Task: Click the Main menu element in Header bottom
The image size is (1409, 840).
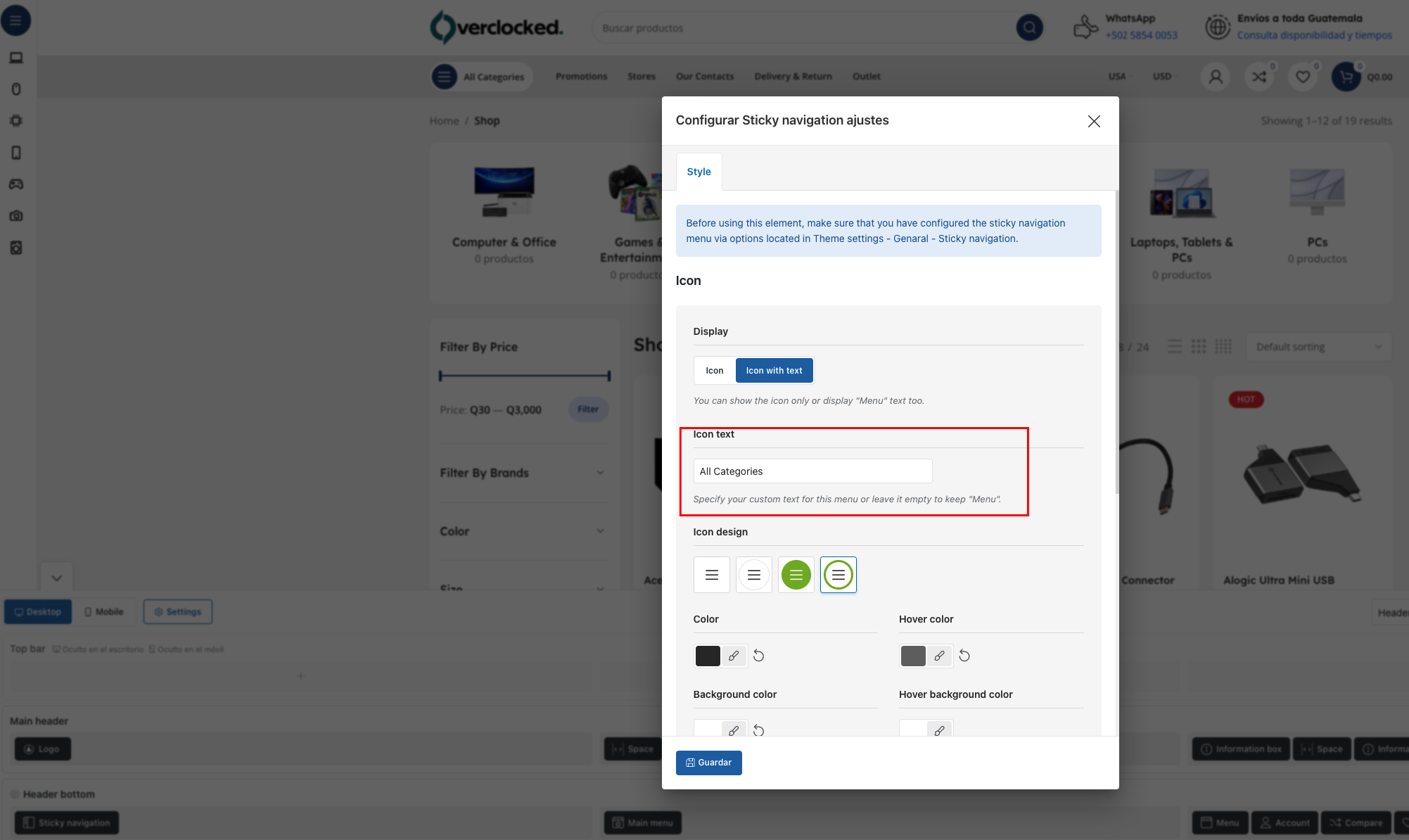Action: pos(642,822)
